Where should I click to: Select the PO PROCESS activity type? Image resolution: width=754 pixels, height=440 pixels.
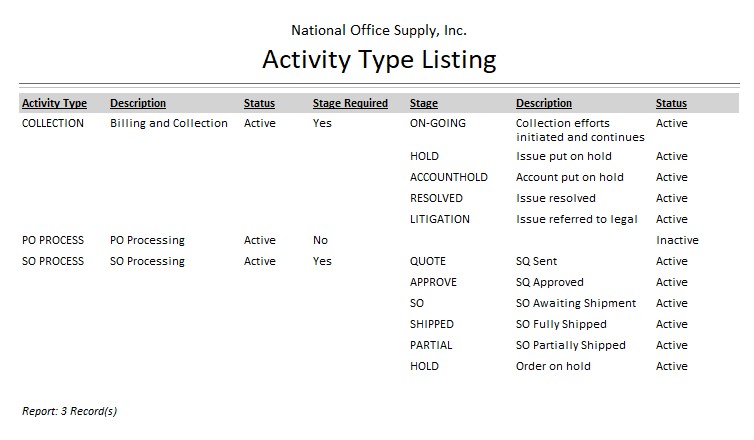point(53,240)
